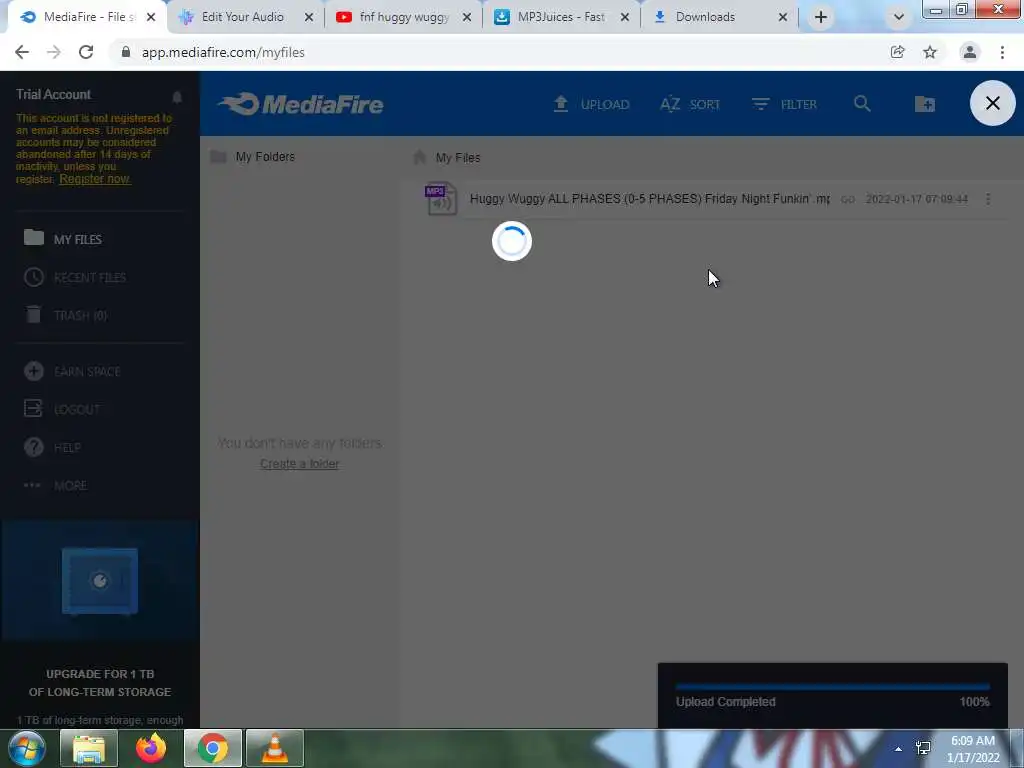Close the MP3Juices tab
This screenshot has height=768, width=1024.
(x=625, y=18)
